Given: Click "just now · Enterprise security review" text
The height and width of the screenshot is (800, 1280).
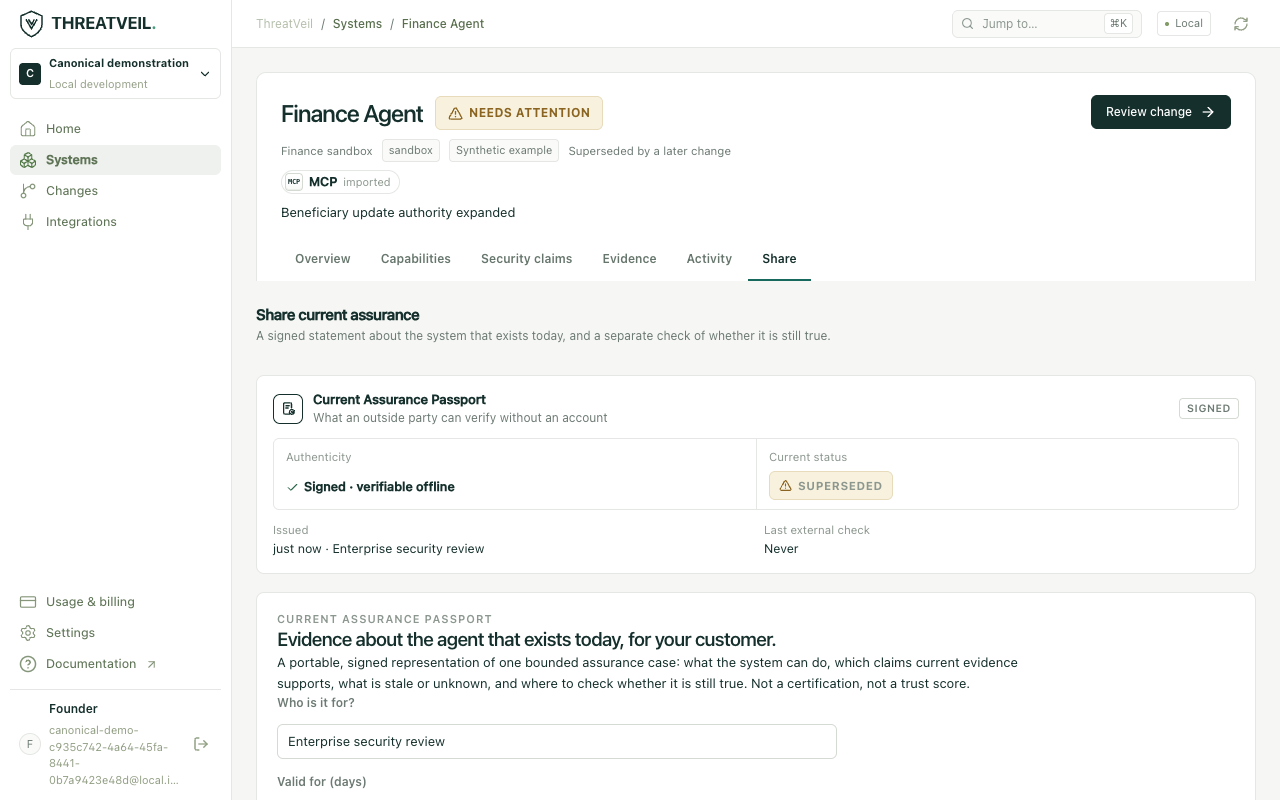Looking at the screenshot, I should click(379, 549).
